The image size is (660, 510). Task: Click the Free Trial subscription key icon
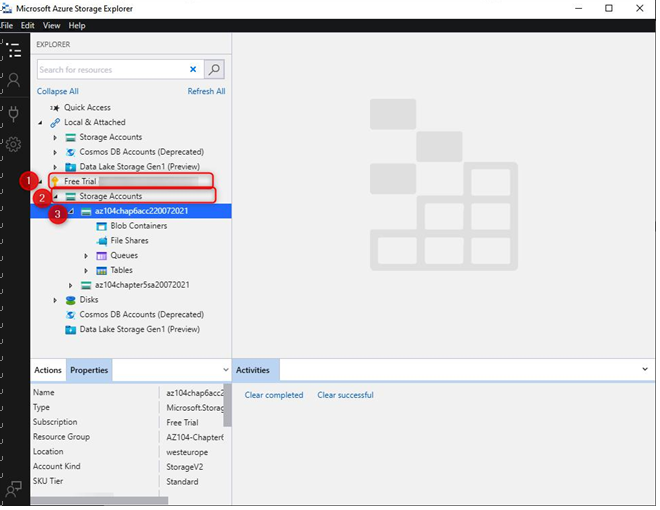coord(55,181)
